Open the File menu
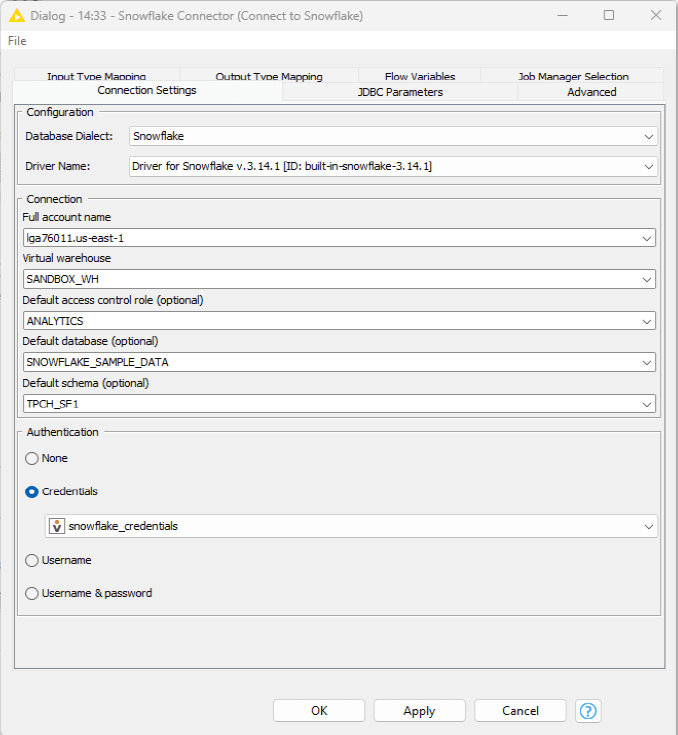 tap(17, 41)
